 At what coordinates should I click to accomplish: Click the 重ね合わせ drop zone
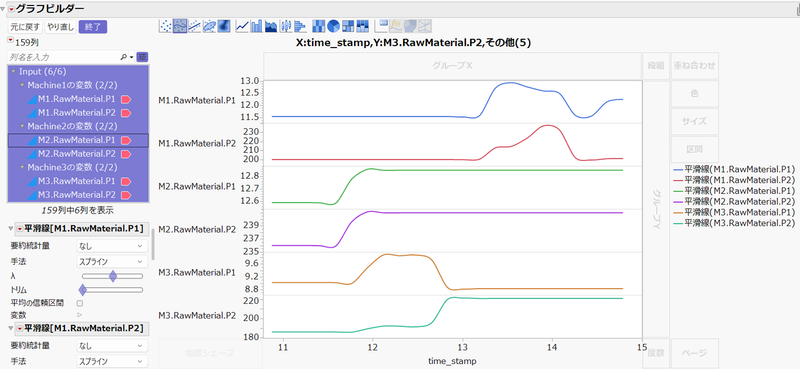(x=694, y=66)
